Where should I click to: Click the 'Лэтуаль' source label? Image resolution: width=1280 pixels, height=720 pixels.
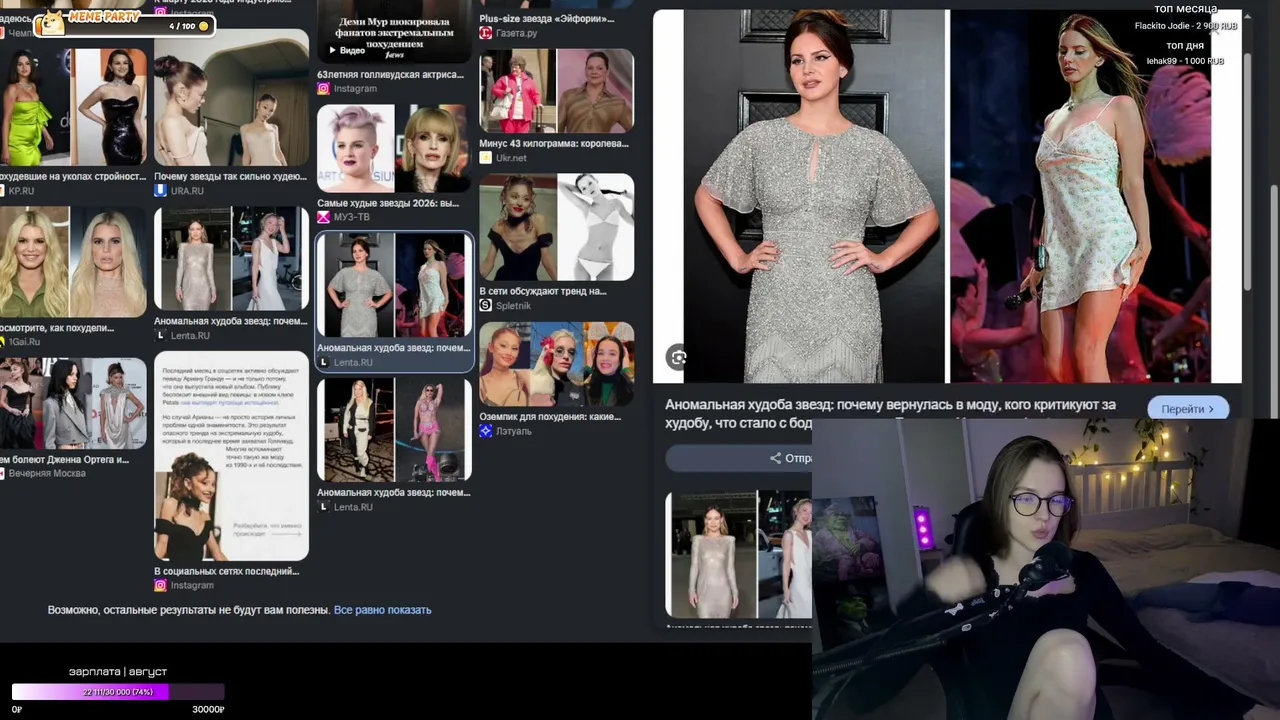[514, 431]
